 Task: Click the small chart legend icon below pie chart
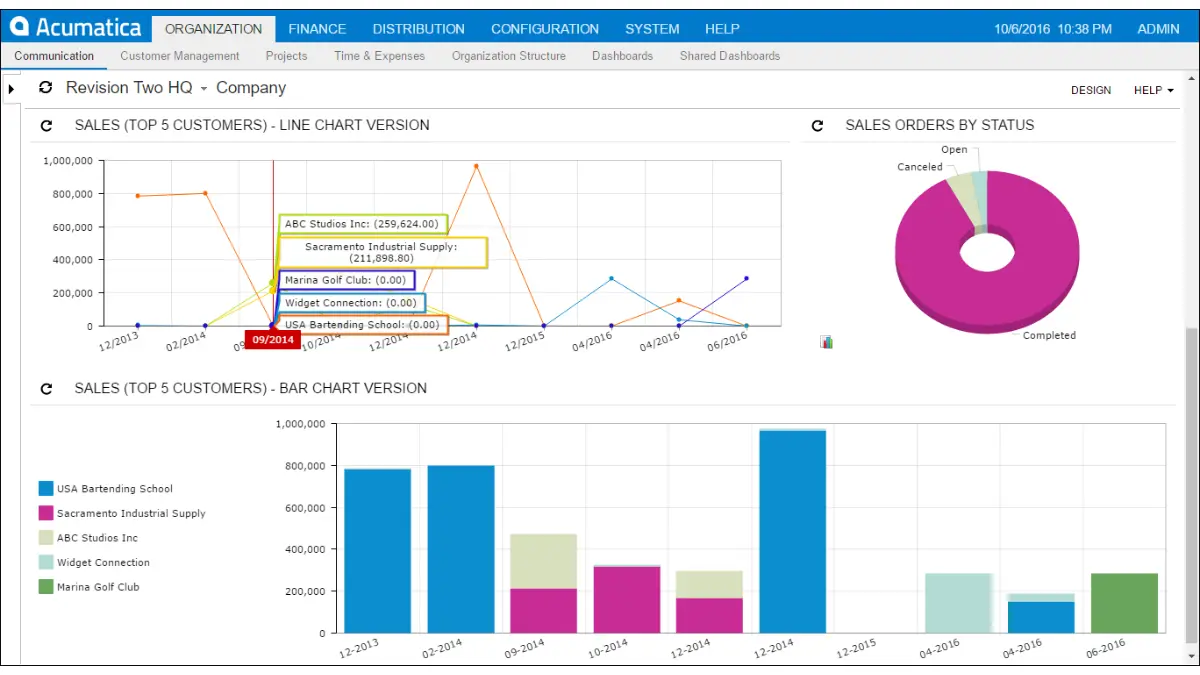tap(826, 342)
